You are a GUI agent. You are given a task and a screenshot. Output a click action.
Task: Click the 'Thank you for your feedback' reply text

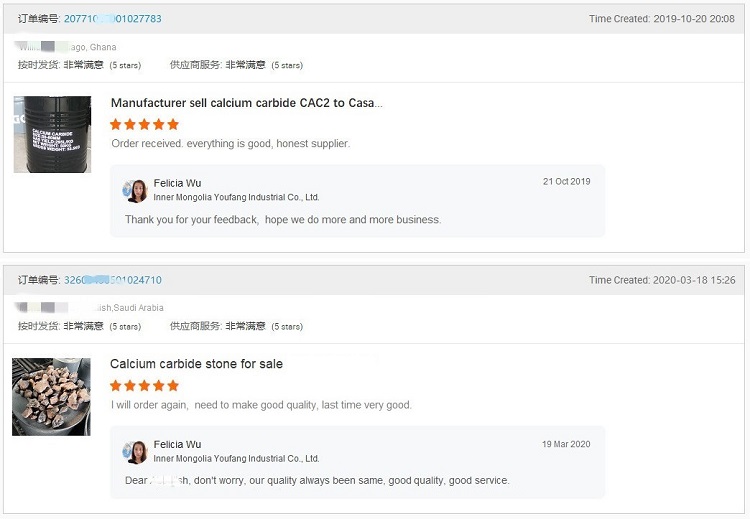(283, 219)
